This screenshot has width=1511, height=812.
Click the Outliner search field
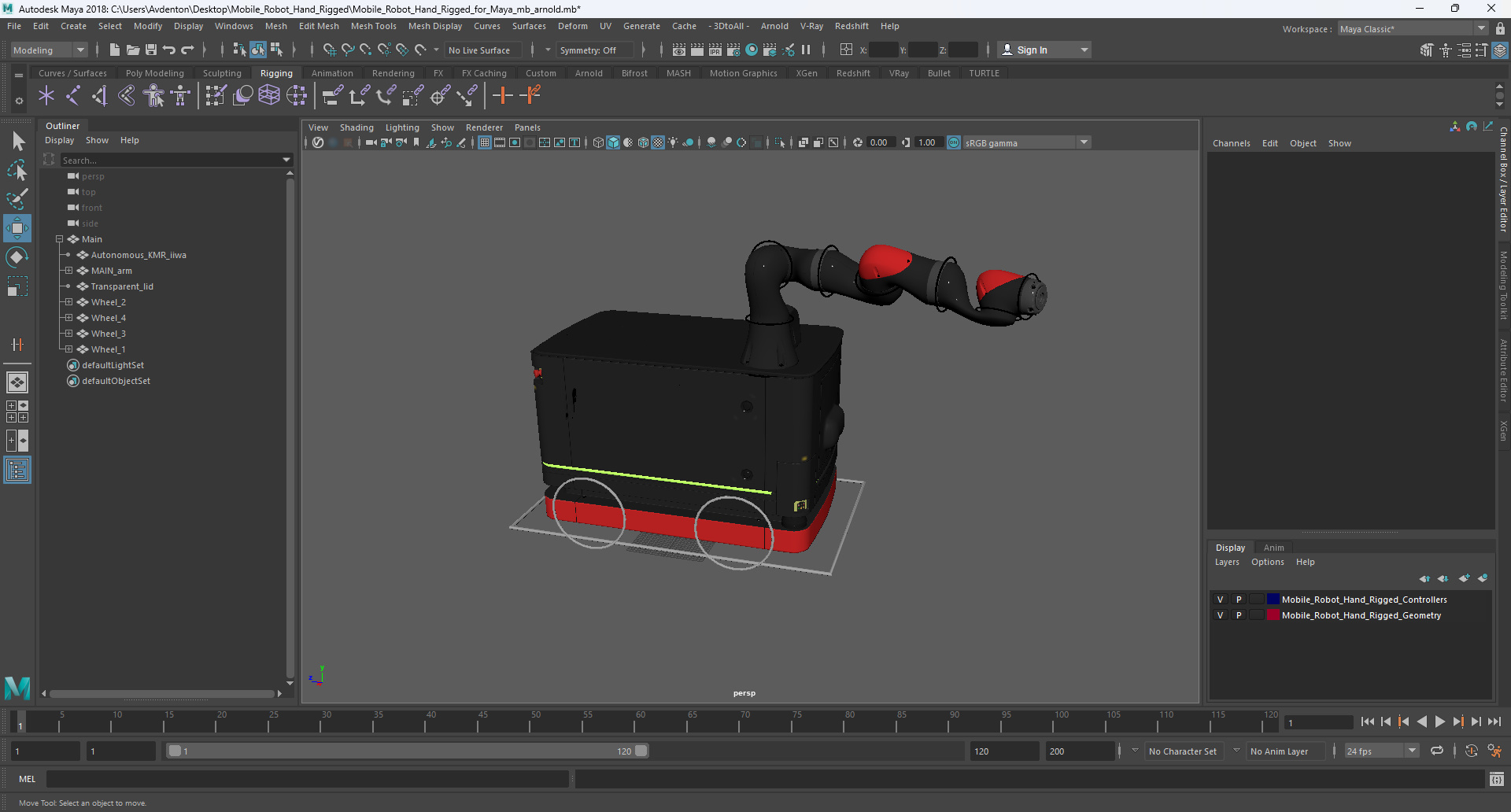point(176,160)
